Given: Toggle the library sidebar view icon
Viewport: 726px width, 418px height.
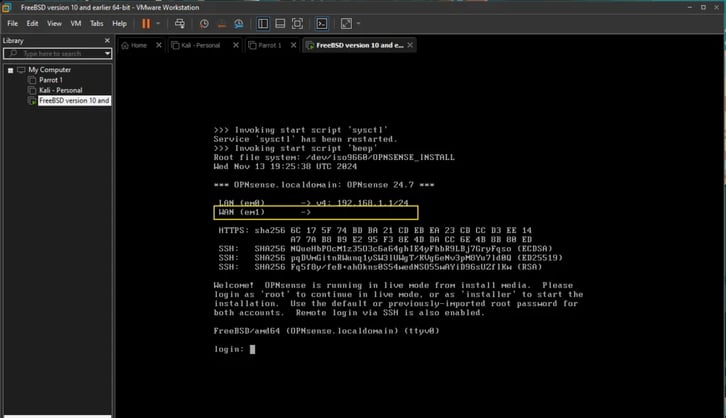Looking at the screenshot, I should click(x=263, y=24).
